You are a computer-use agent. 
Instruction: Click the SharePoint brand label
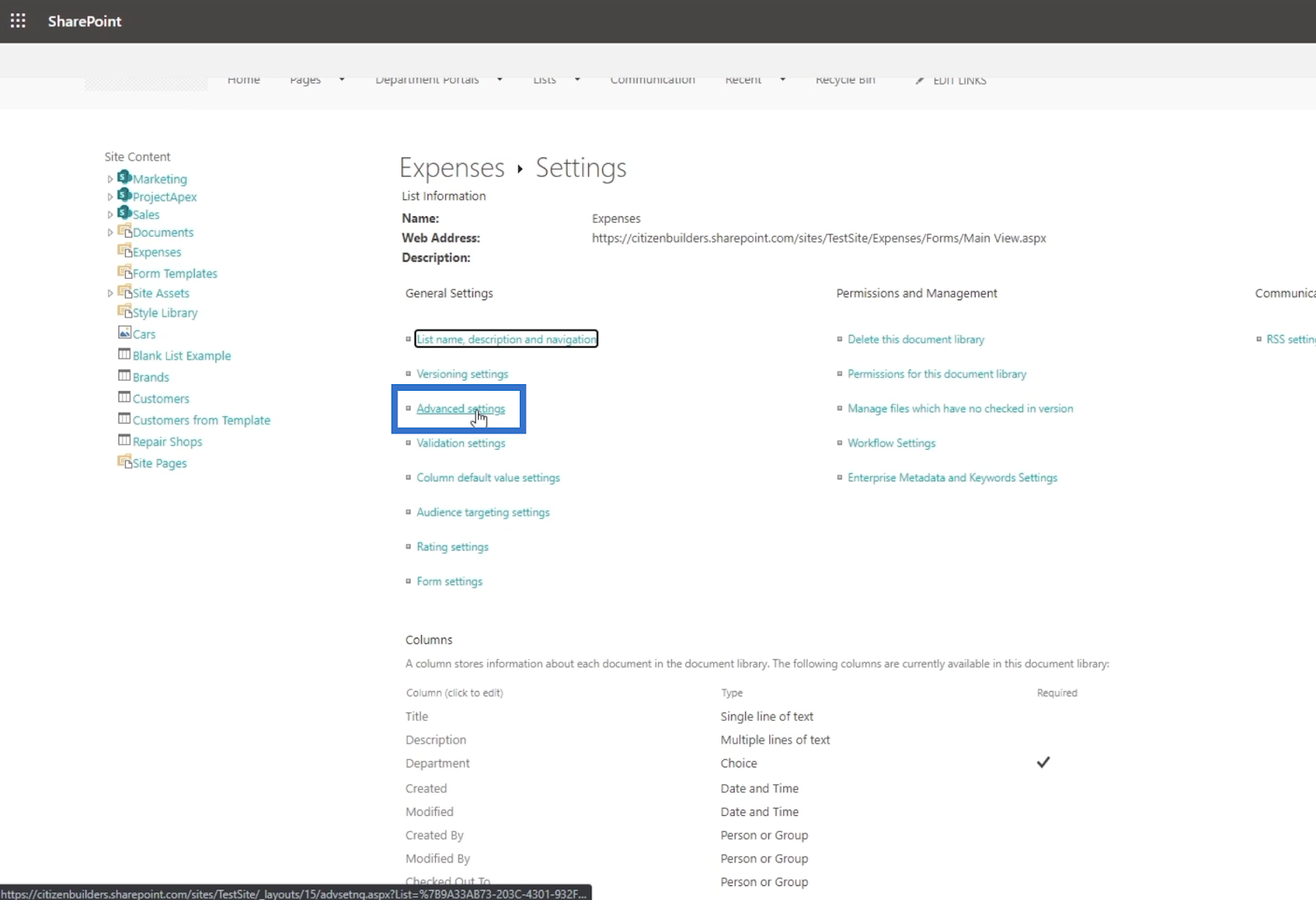(x=84, y=21)
